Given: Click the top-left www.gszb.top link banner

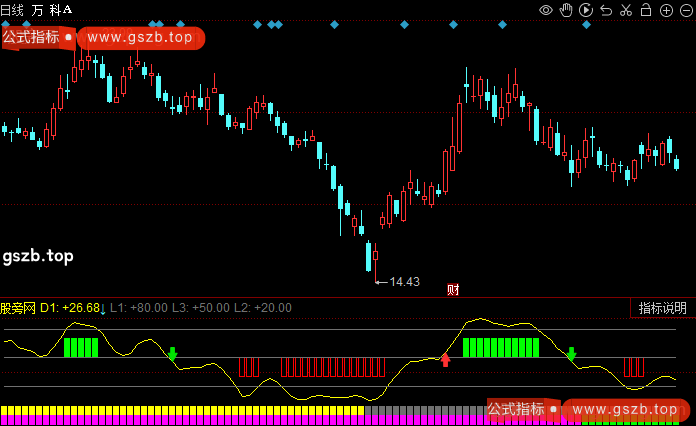Looking at the screenshot, I should pyautogui.click(x=139, y=38).
